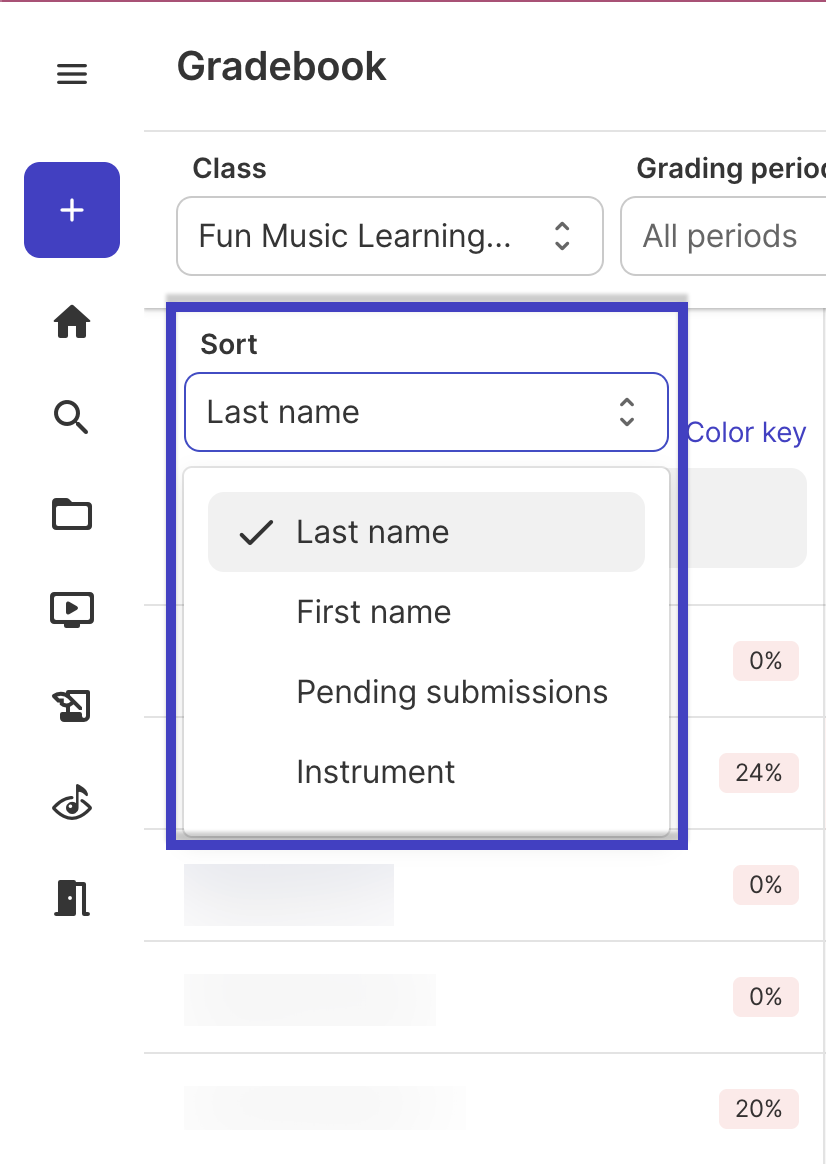
Task: Expand the Class dropdown Fun Music Learning
Action: [x=390, y=236]
